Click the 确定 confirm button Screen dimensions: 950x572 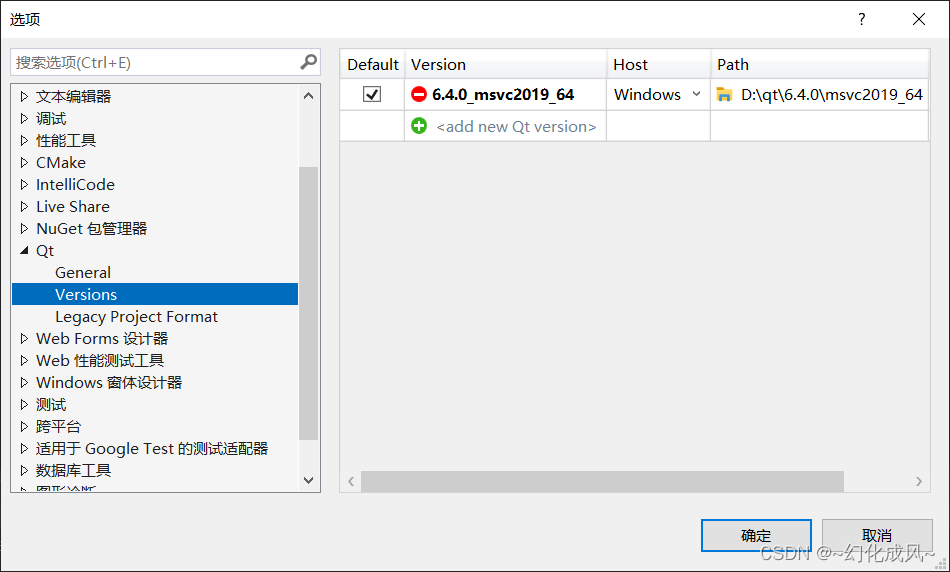(x=756, y=535)
